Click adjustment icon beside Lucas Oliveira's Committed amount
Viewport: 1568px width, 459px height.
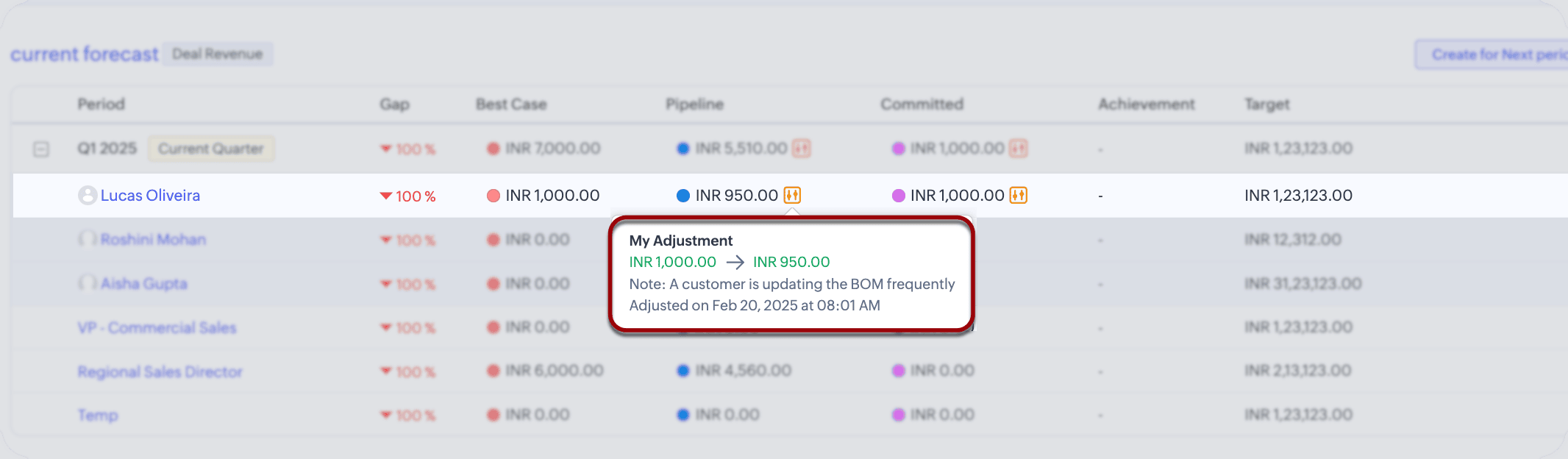1019,196
